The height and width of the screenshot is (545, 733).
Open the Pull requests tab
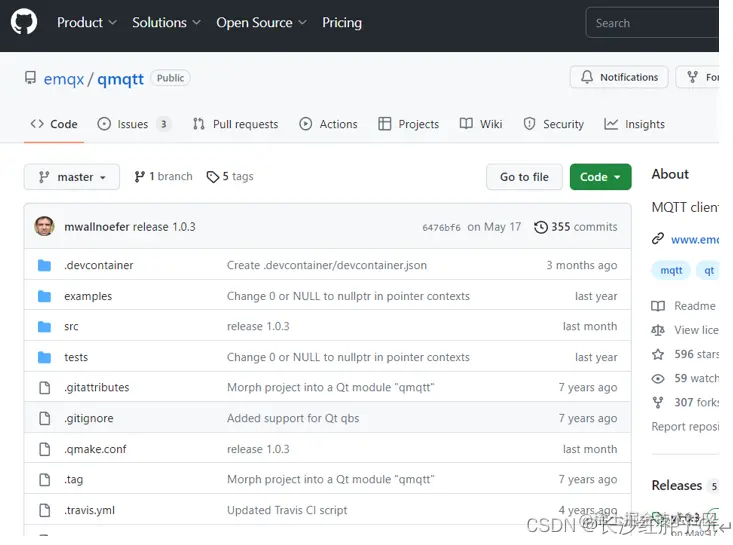236,124
